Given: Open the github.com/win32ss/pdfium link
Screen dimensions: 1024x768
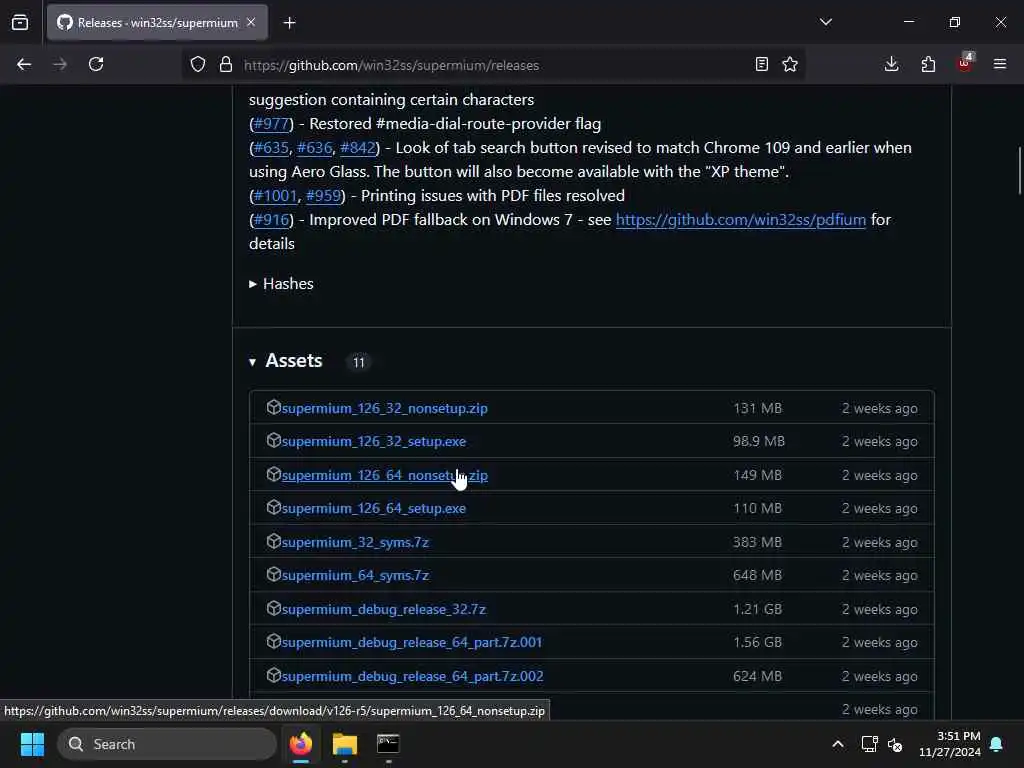Looking at the screenshot, I should point(741,220).
